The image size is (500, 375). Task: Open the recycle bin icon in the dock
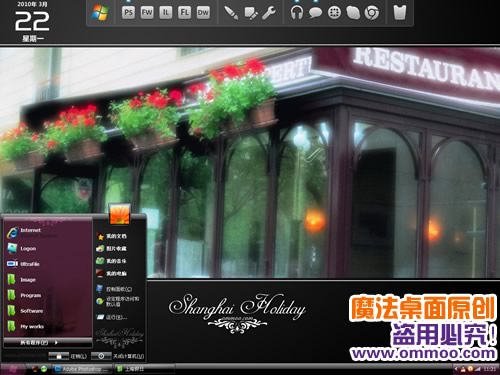pyautogui.click(x=400, y=13)
